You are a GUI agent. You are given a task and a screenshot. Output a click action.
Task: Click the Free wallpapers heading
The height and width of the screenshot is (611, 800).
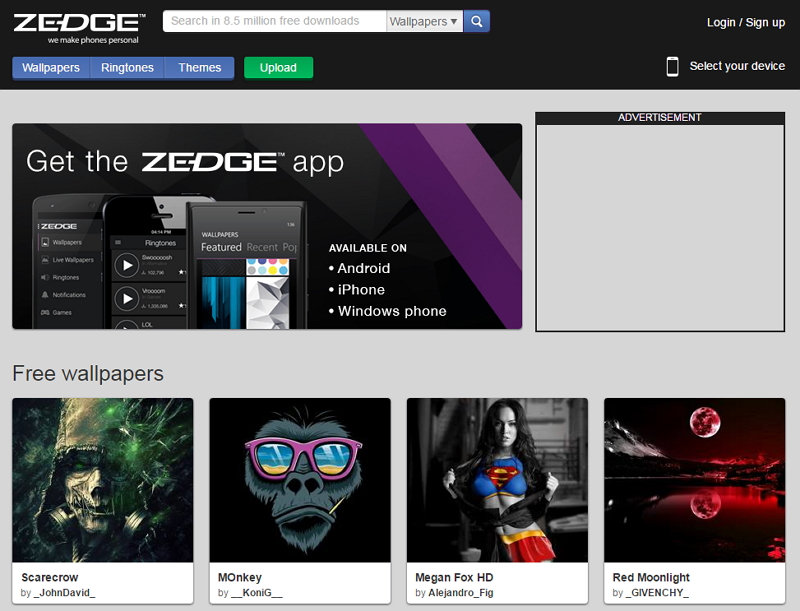click(x=88, y=373)
